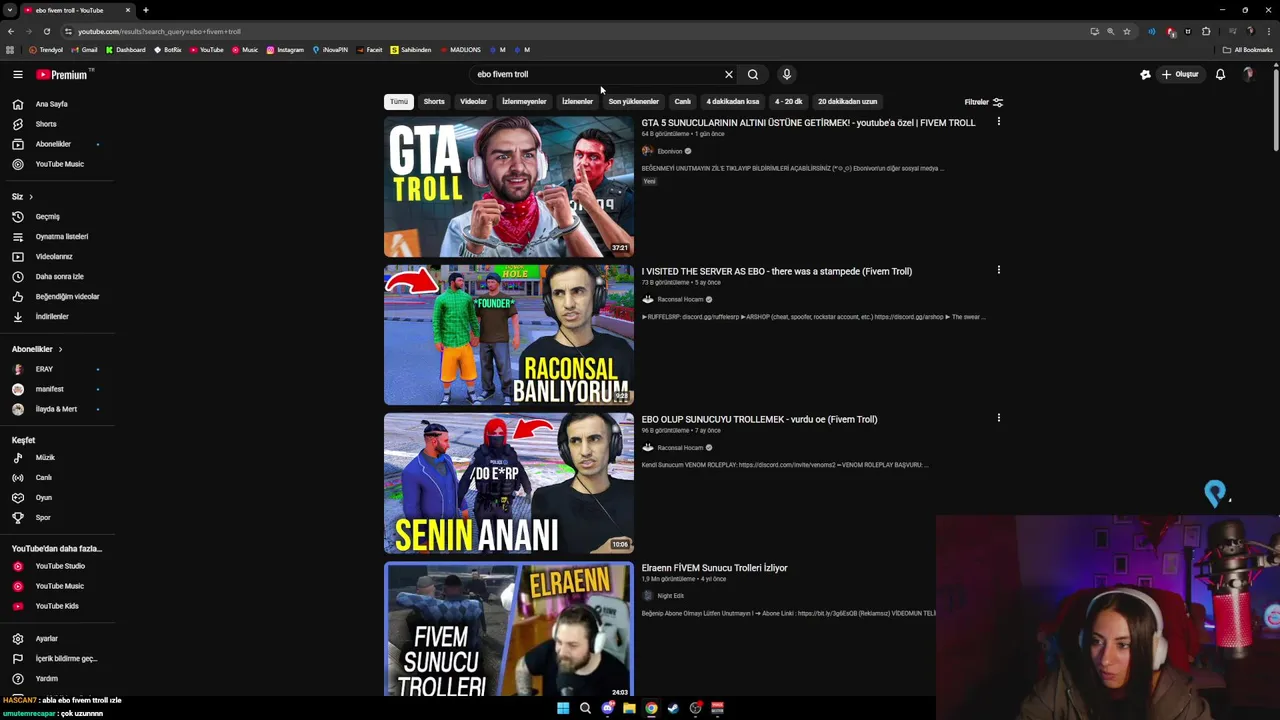This screenshot has width=1280, height=720.
Task: Start voice search with microphone icon
Action: tap(787, 74)
